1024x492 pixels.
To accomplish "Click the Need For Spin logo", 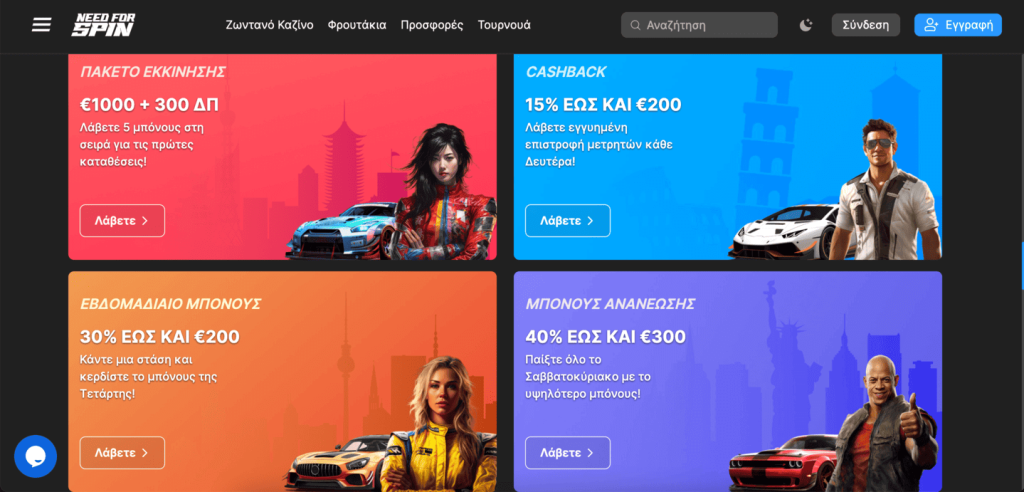I will point(103,25).
